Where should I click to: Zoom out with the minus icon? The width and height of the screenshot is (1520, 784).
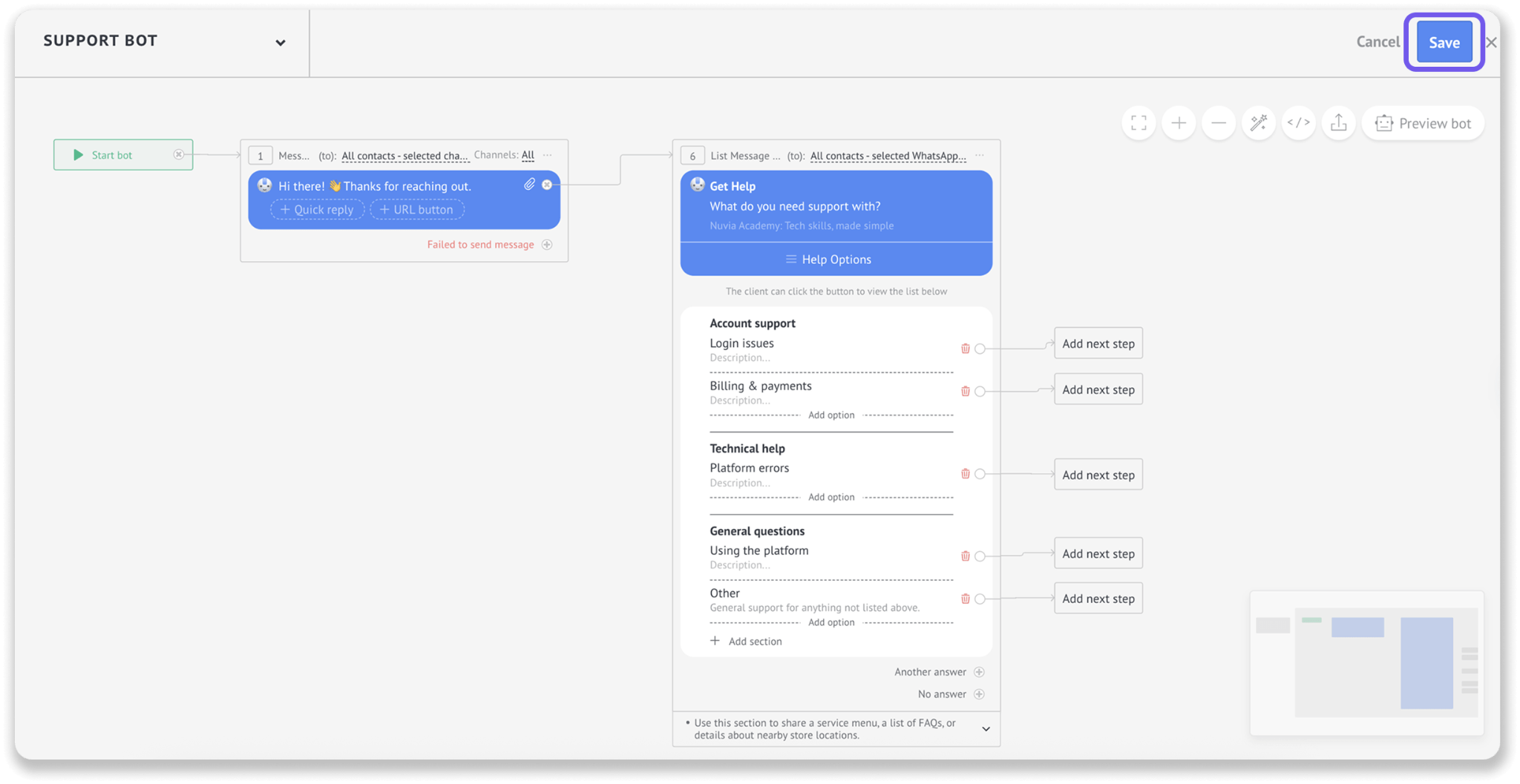(x=1219, y=123)
